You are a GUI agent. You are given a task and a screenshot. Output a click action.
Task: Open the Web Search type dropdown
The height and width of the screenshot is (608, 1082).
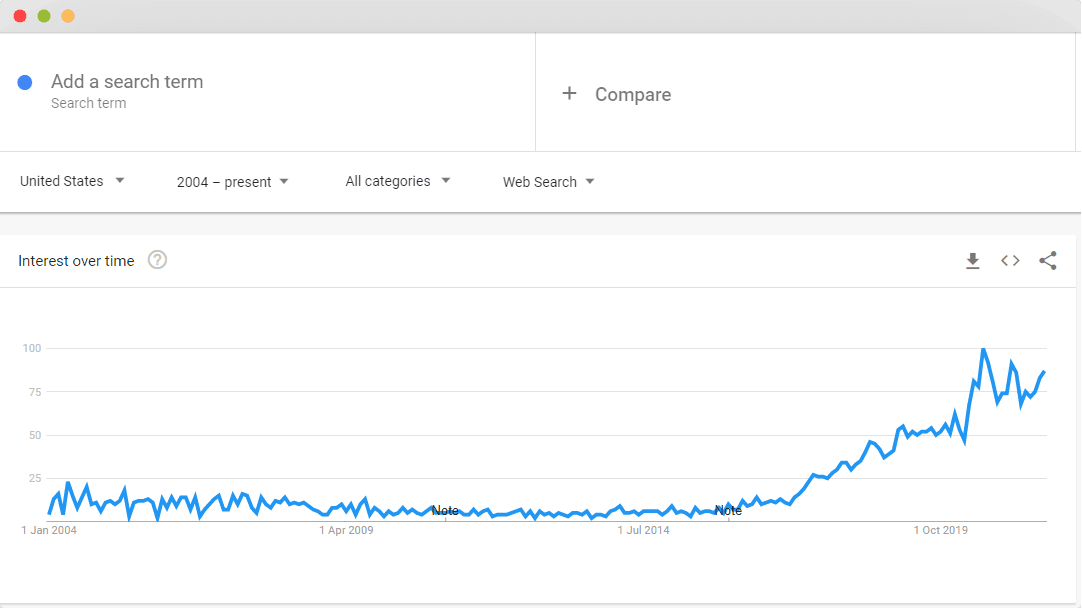tap(549, 182)
